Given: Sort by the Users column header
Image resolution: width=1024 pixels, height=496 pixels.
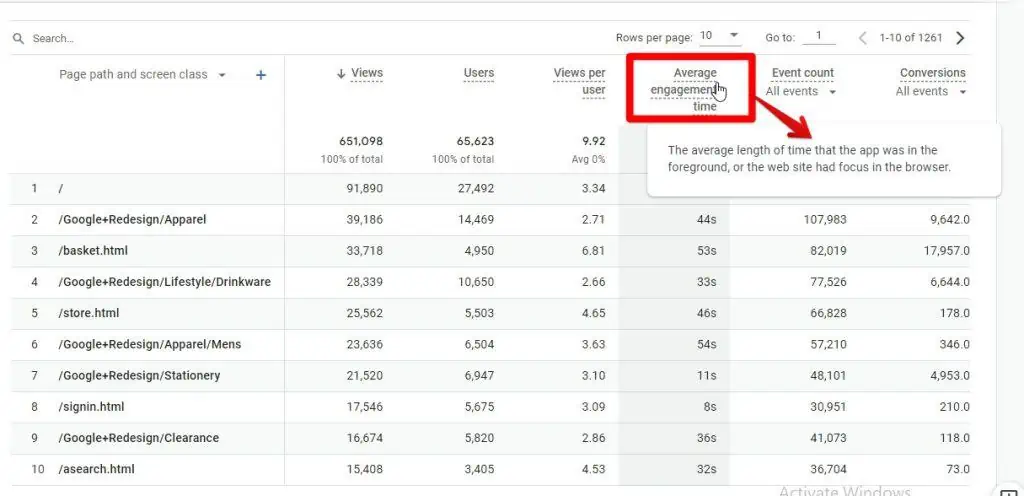Looking at the screenshot, I should click(x=479, y=73).
